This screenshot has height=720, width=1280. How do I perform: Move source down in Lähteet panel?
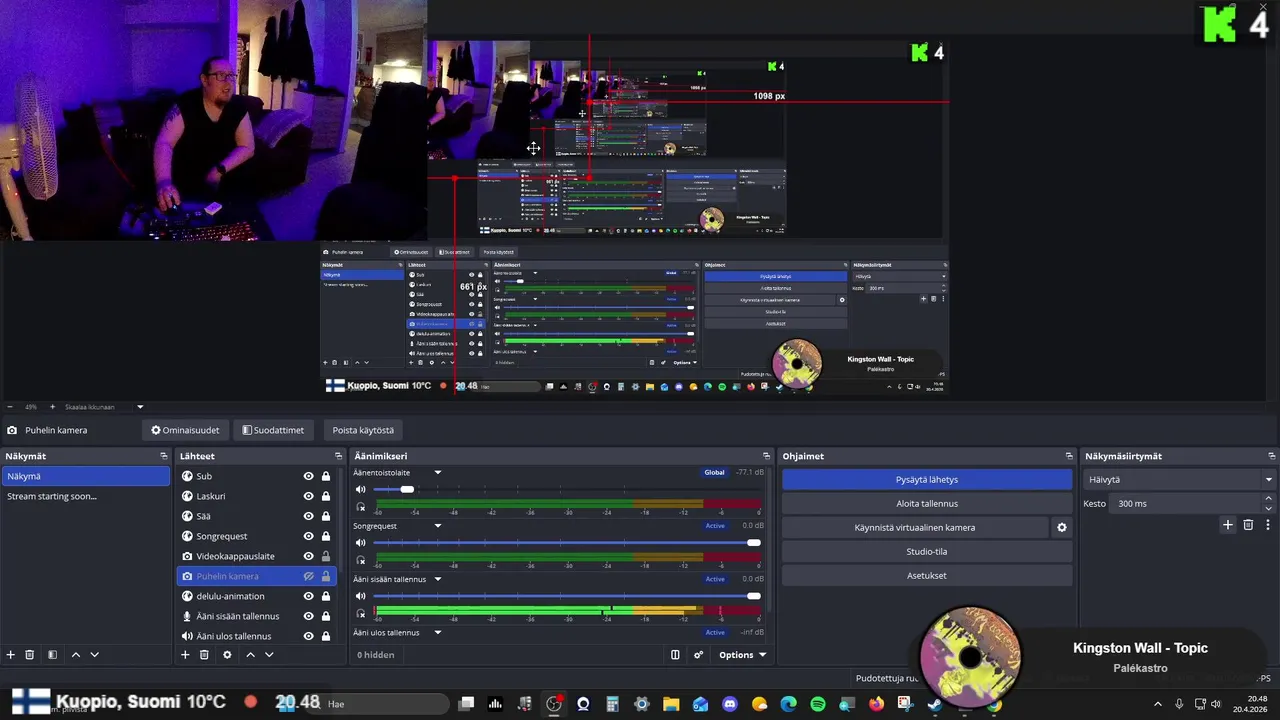coord(269,655)
